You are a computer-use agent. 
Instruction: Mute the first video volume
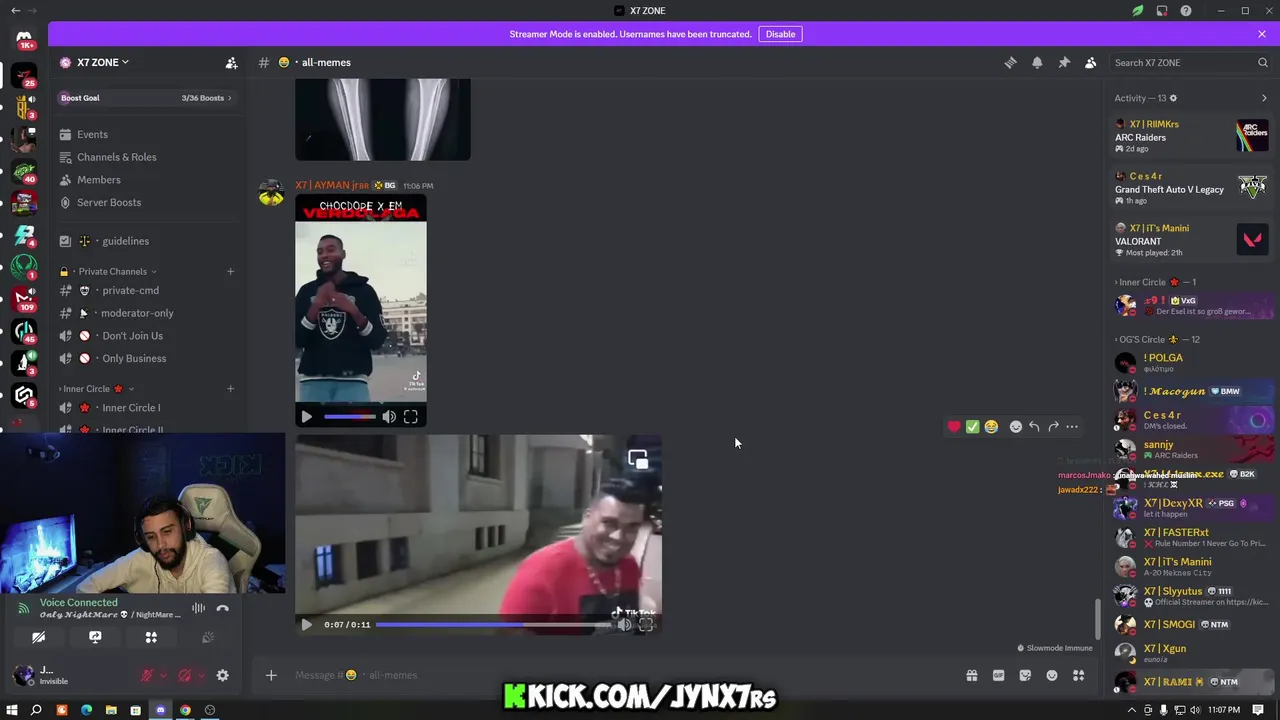[x=389, y=417]
